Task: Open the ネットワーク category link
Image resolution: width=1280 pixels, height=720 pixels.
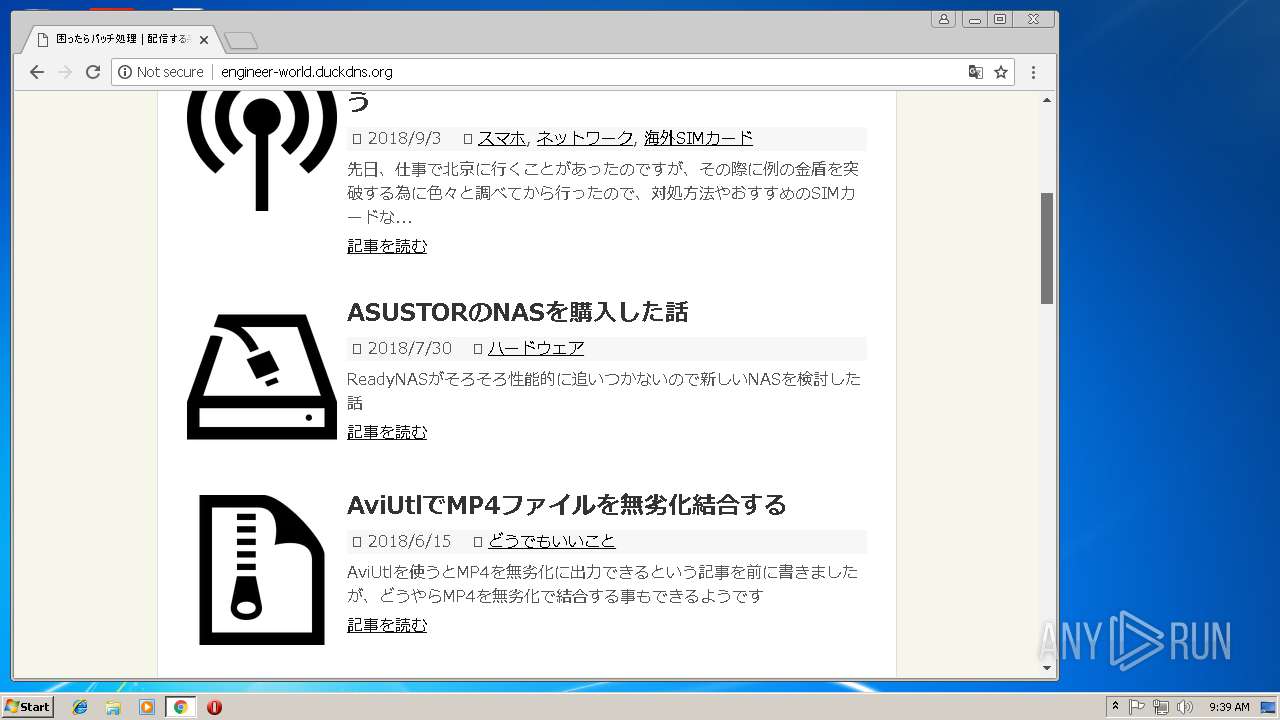Action: (x=584, y=138)
